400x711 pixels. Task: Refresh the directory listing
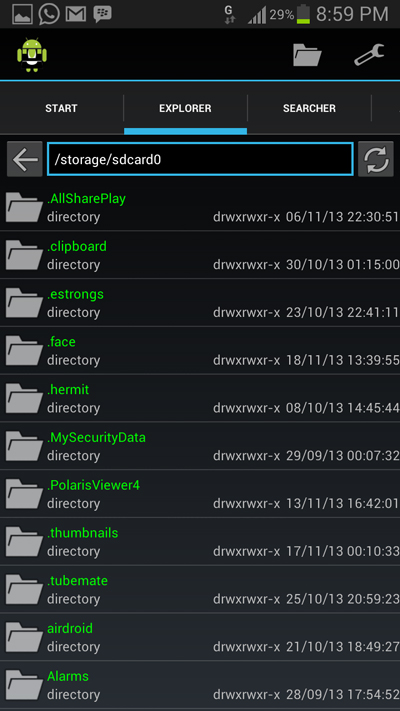(x=376, y=159)
